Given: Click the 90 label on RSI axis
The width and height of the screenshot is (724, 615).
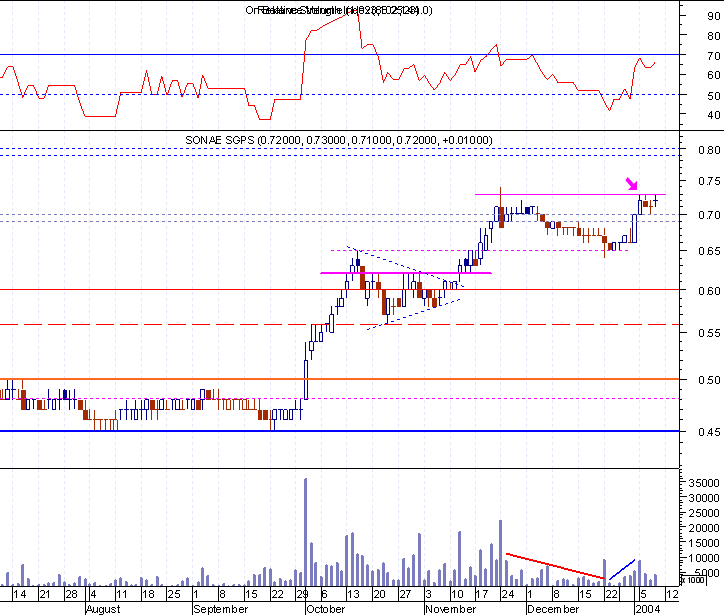Looking at the screenshot, I should 713,16.
